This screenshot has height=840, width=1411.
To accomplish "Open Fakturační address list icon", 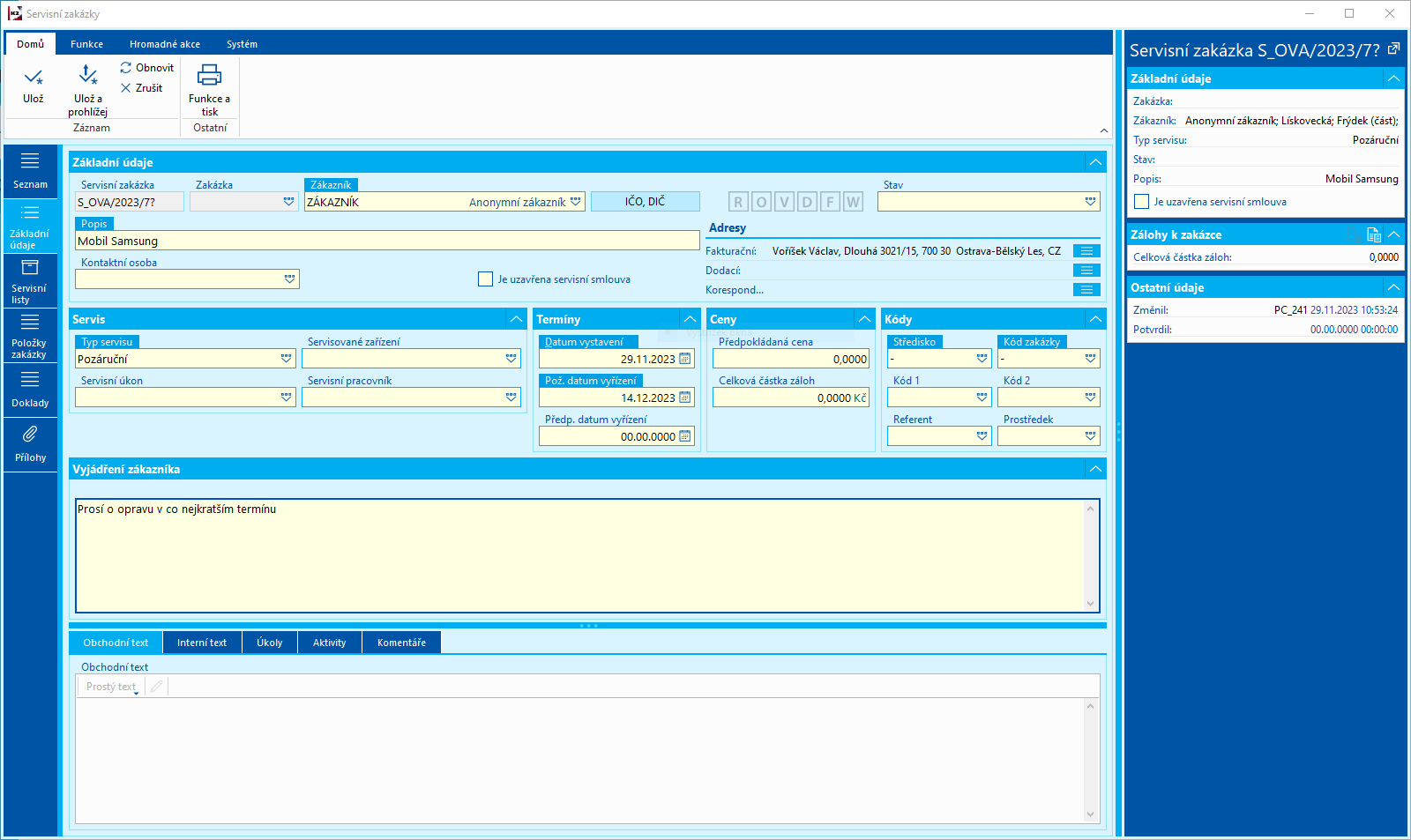I will pos(1086,251).
